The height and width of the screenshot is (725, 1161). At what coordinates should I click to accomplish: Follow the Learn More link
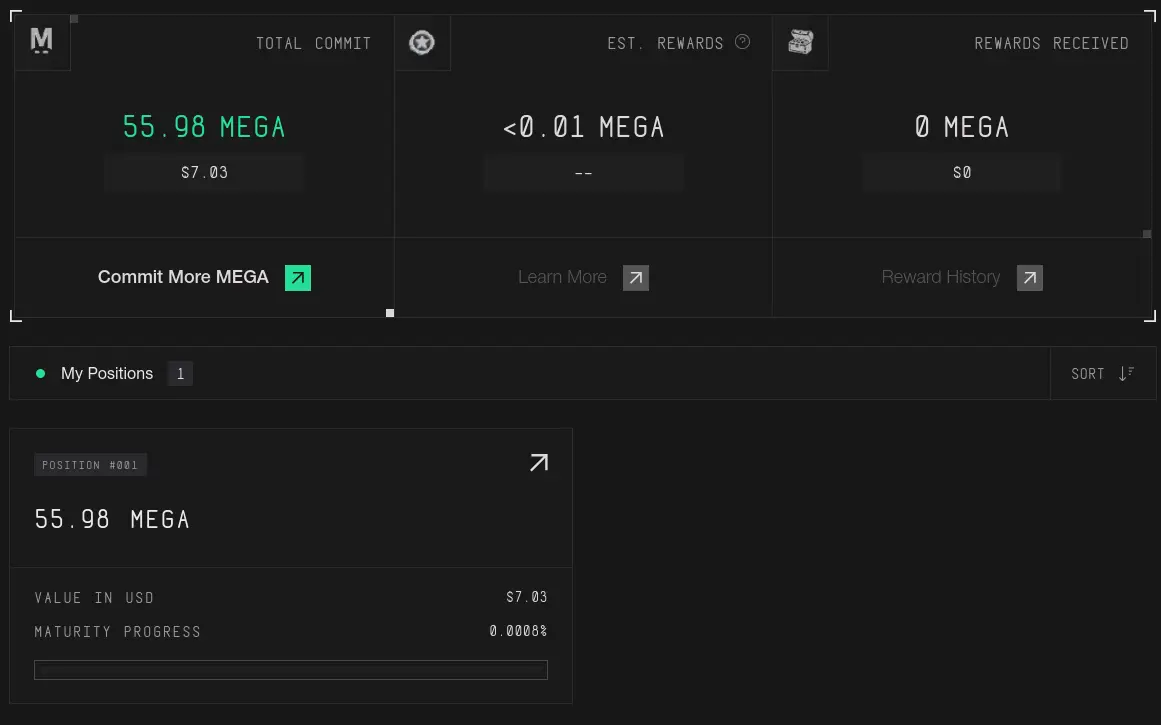[x=562, y=277]
